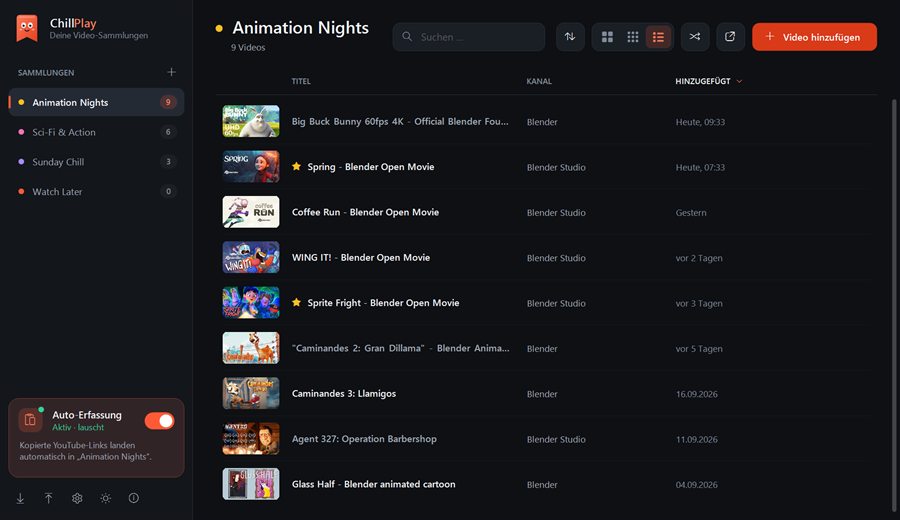Click date vor 5 Tagen
This screenshot has width=900, height=520.
pos(699,348)
